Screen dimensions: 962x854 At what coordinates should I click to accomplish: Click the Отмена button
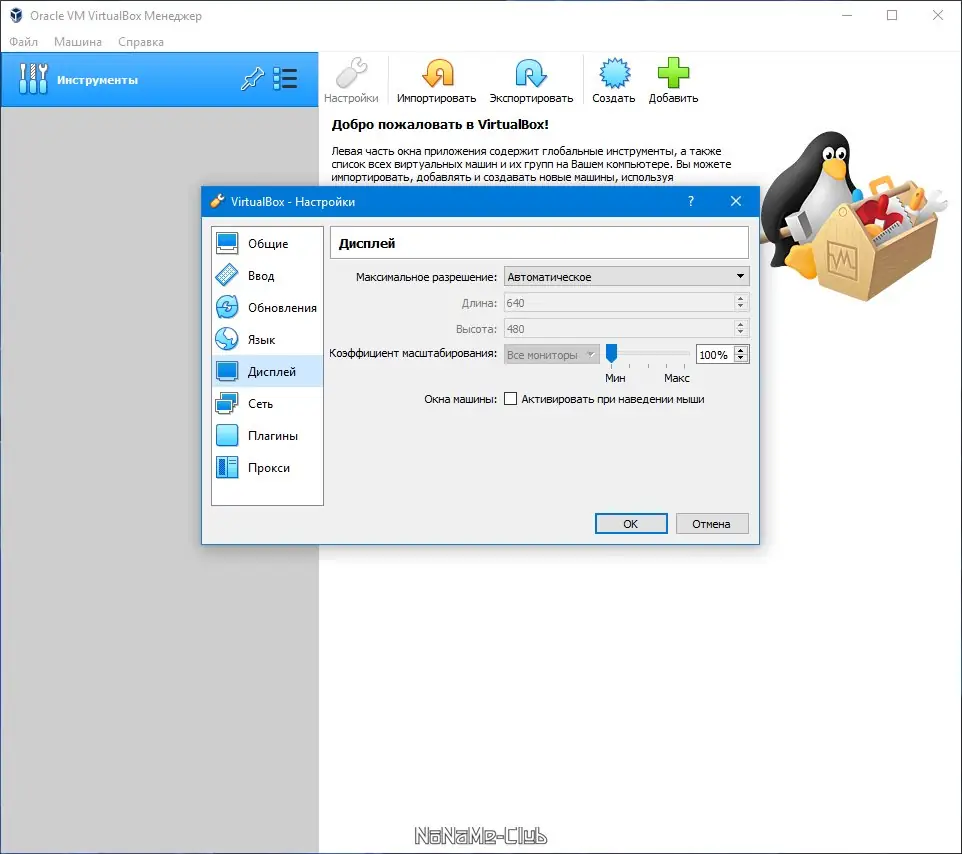click(x=712, y=524)
